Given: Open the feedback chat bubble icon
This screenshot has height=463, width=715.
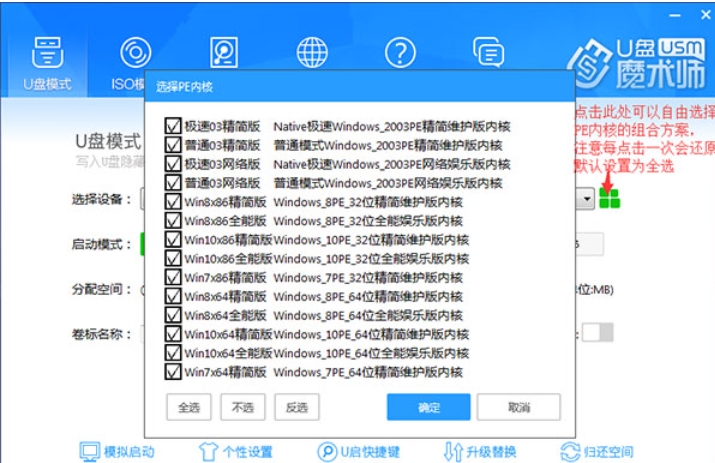Looking at the screenshot, I should [488, 52].
